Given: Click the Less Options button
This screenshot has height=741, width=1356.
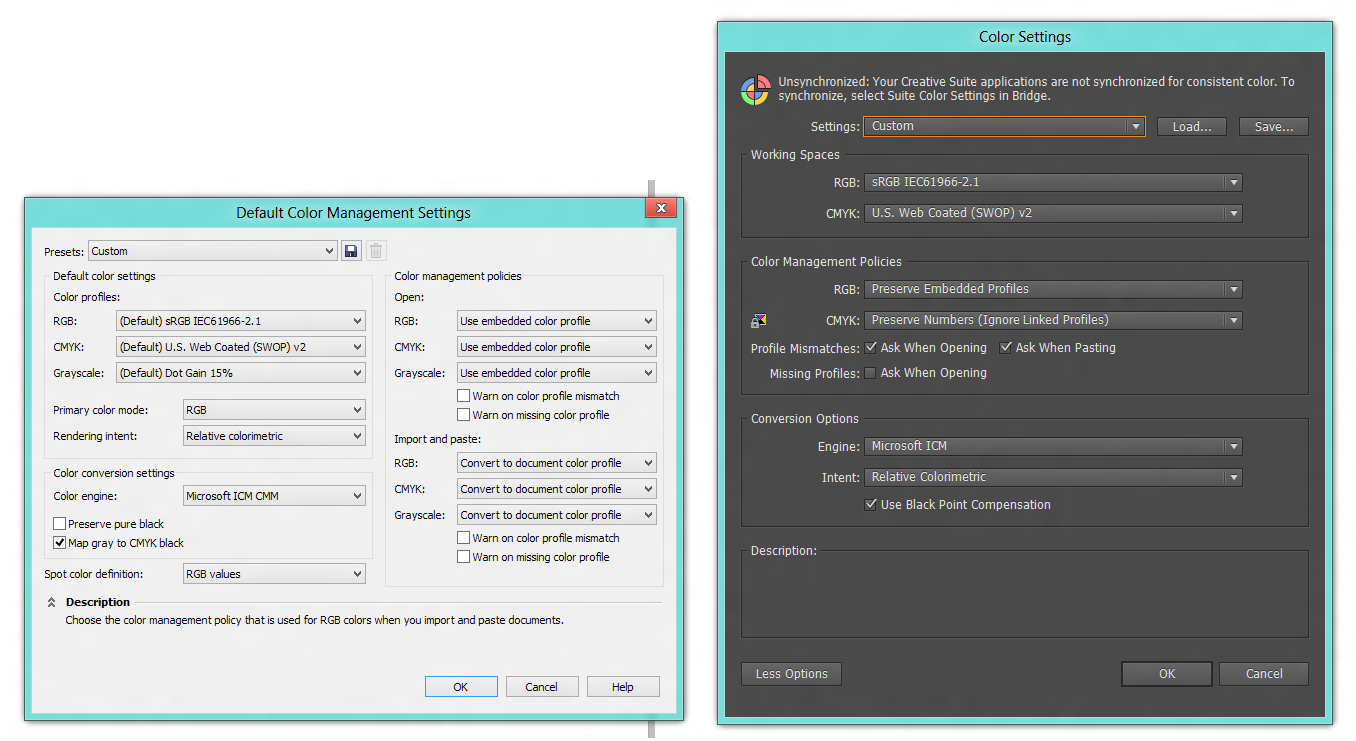Looking at the screenshot, I should click(x=792, y=674).
